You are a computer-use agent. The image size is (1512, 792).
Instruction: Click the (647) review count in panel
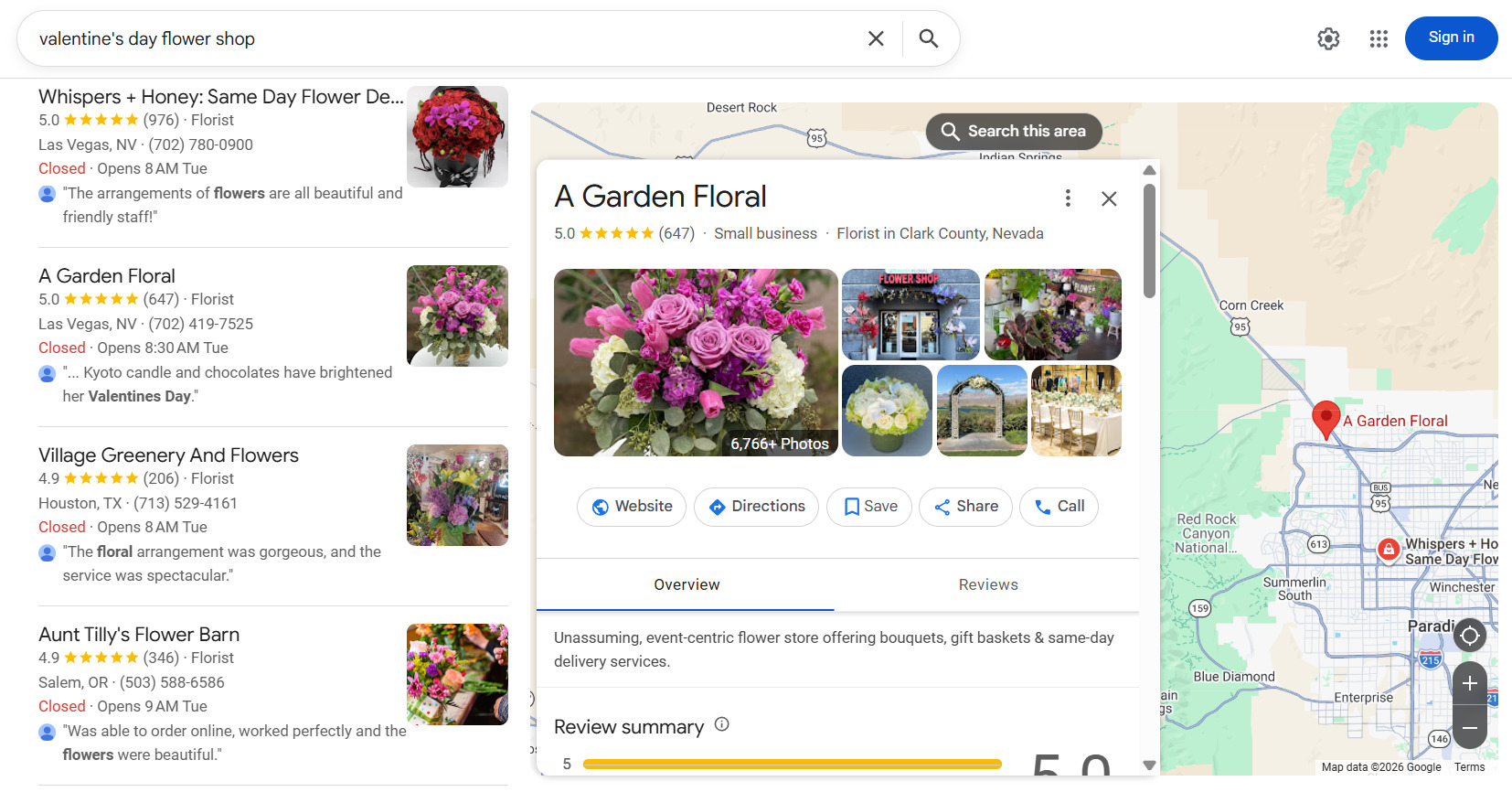[x=676, y=233]
